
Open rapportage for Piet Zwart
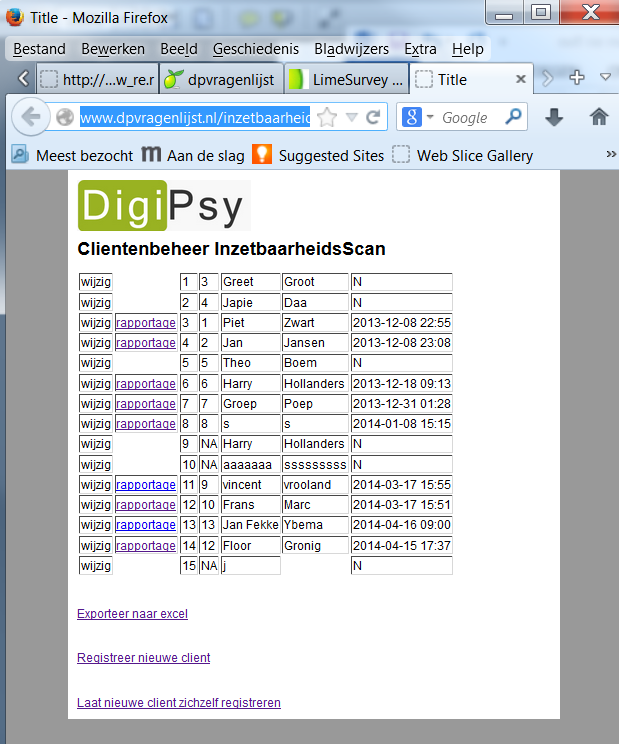pyautogui.click(x=146, y=323)
